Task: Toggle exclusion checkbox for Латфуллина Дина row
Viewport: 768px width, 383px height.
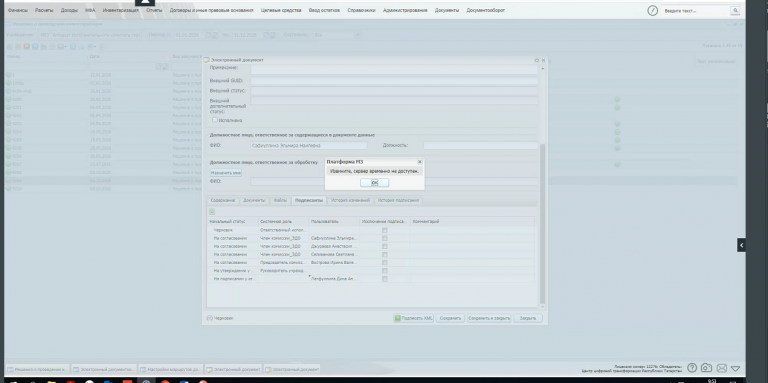Action: (384, 279)
